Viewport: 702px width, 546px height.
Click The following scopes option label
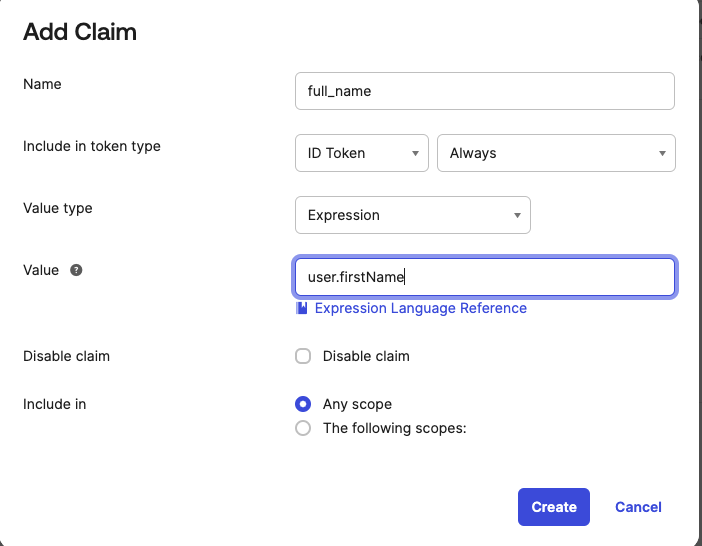394,428
